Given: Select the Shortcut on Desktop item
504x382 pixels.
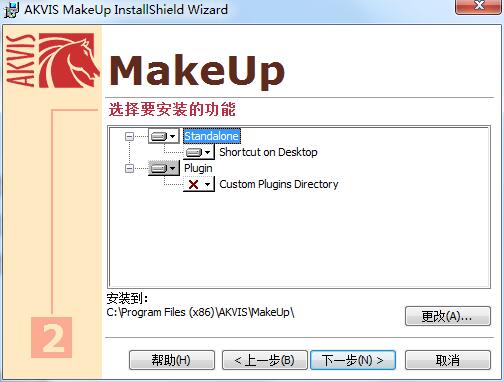Looking at the screenshot, I should coord(268,152).
